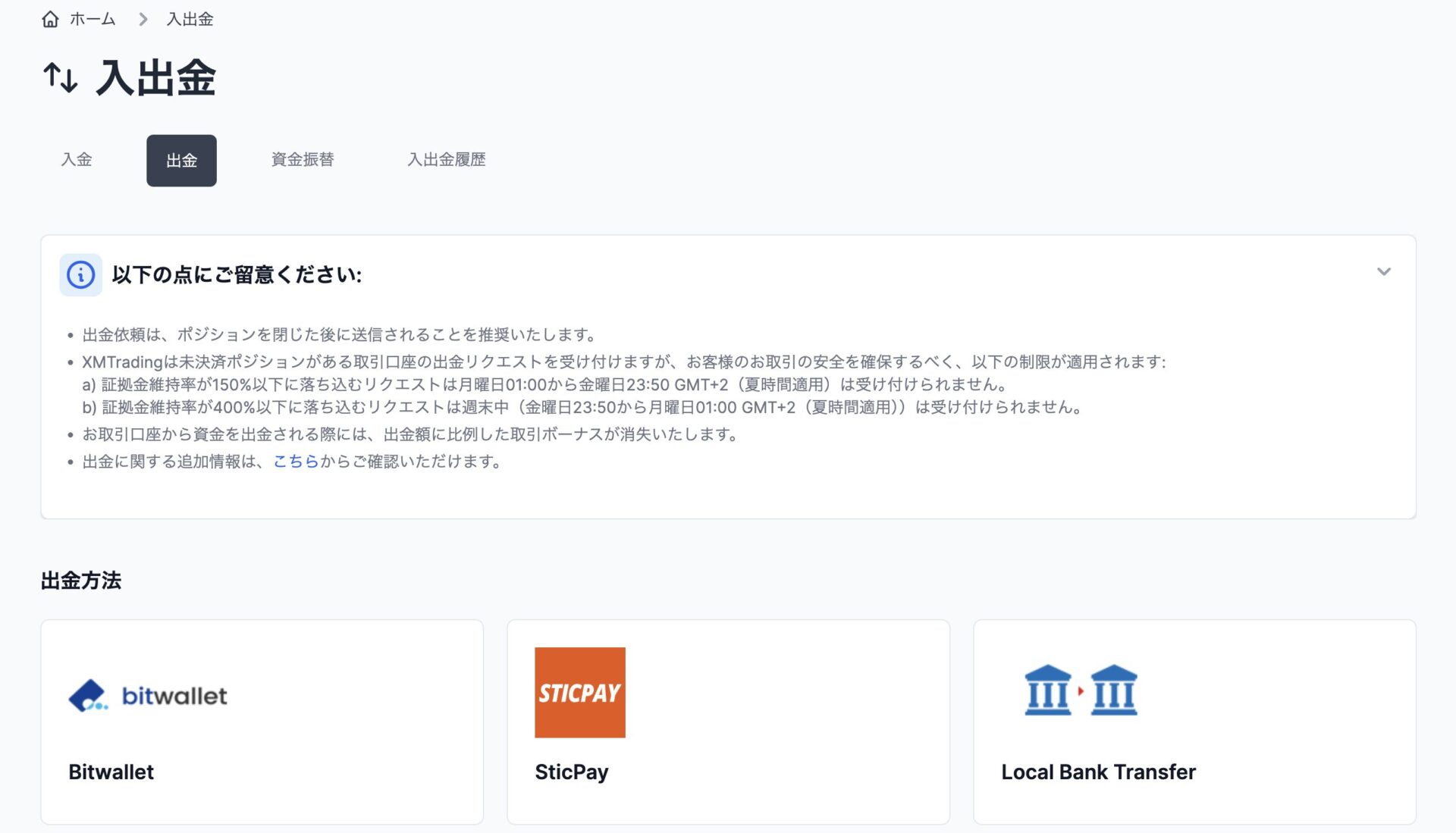
Task: Click the こちら link for withdrawal info
Action: click(296, 462)
